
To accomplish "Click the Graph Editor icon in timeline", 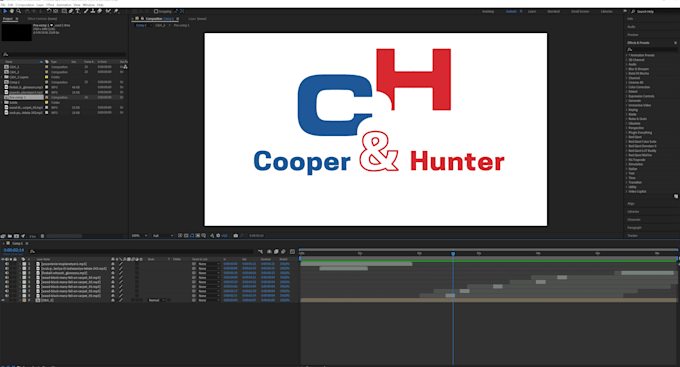I will click(x=292, y=251).
